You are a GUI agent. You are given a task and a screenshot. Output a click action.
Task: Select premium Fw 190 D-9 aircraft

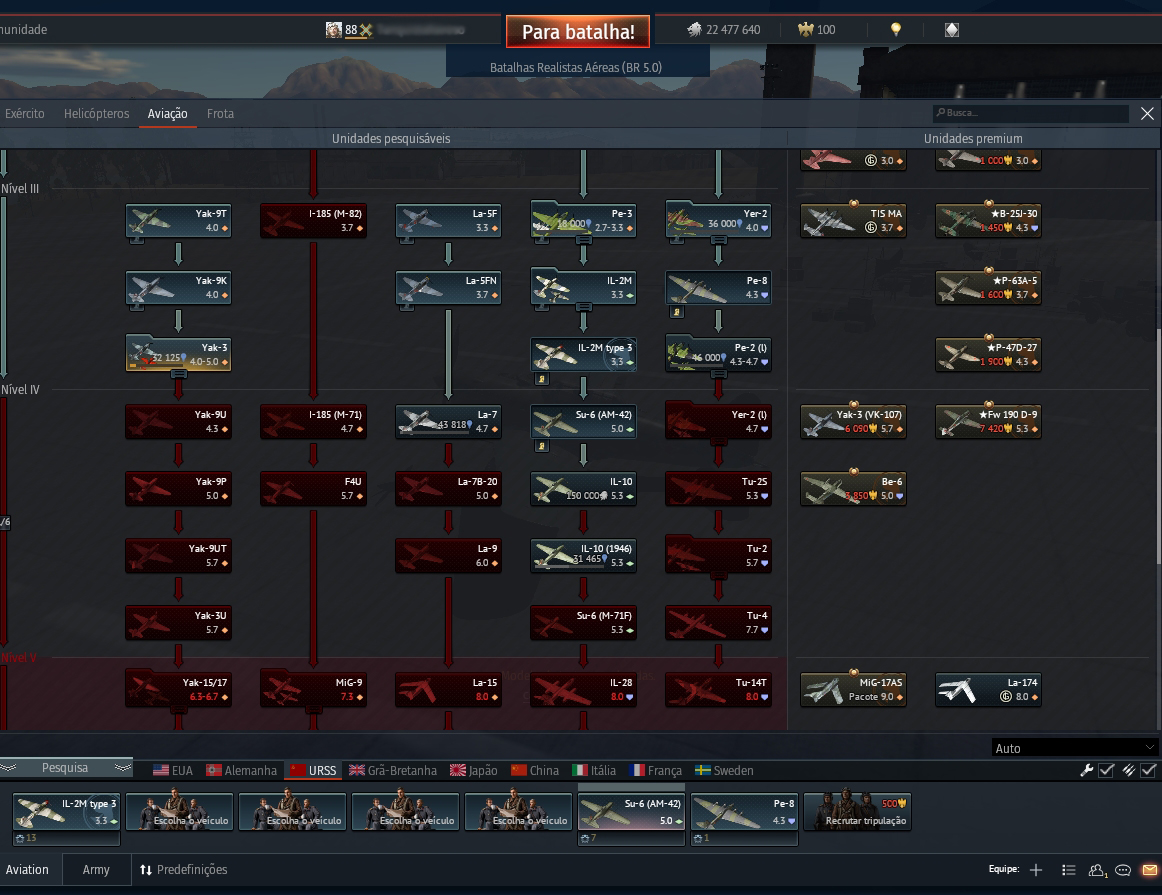[988, 422]
